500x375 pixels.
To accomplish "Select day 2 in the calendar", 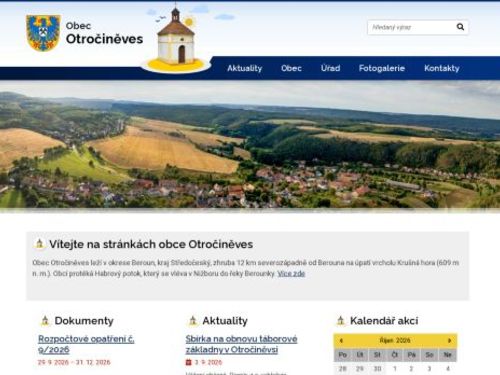I will pos(411,369).
